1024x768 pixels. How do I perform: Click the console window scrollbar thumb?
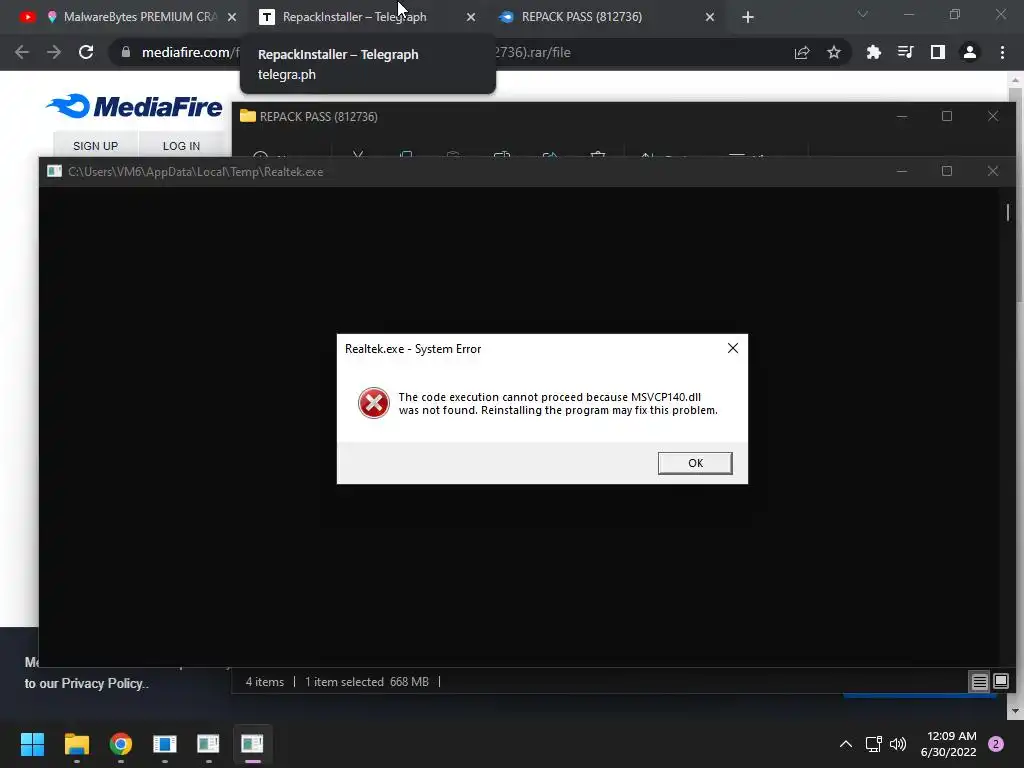[1008, 212]
